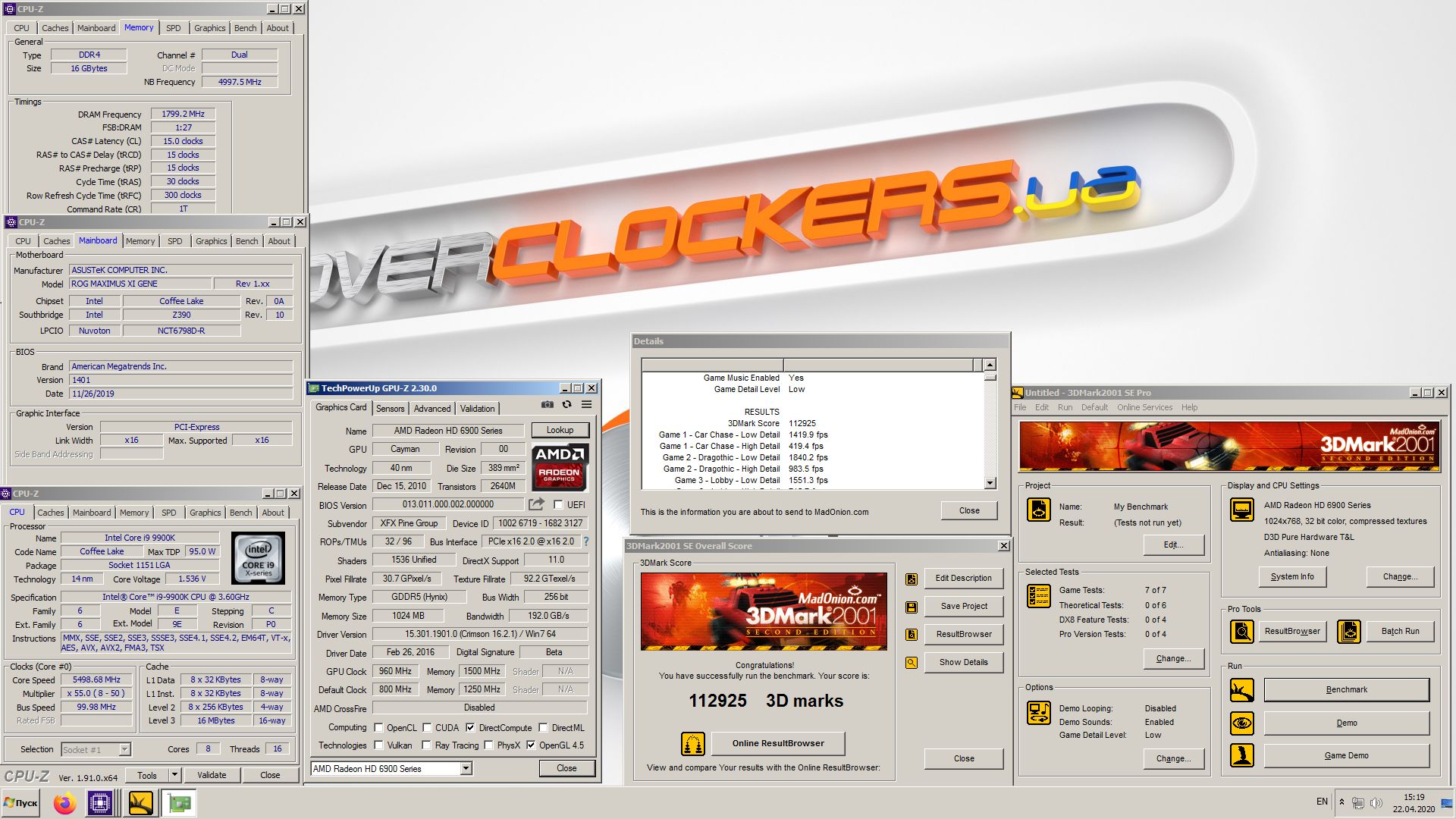Click the clock in the system tray
This screenshot has width=1456, height=819.
click(1414, 803)
